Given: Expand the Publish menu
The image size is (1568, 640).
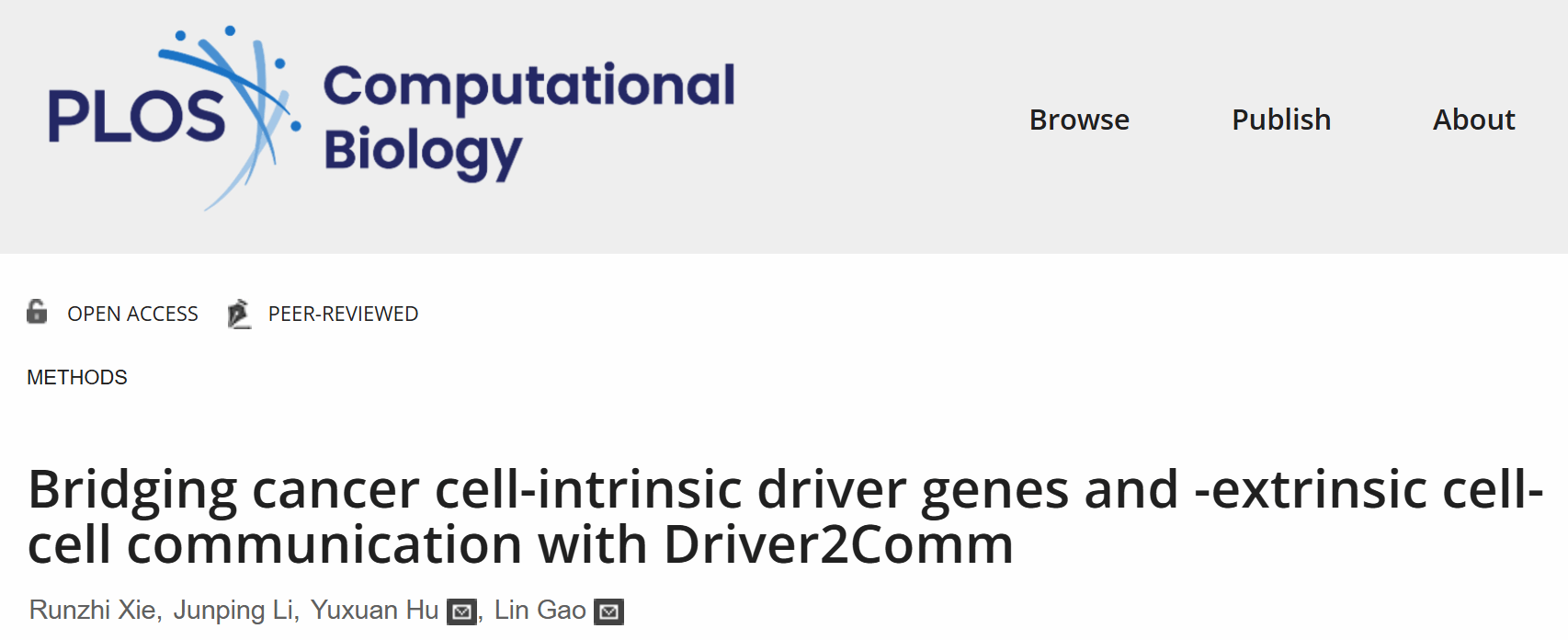Looking at the screenshot, I should click(1281, 120).
